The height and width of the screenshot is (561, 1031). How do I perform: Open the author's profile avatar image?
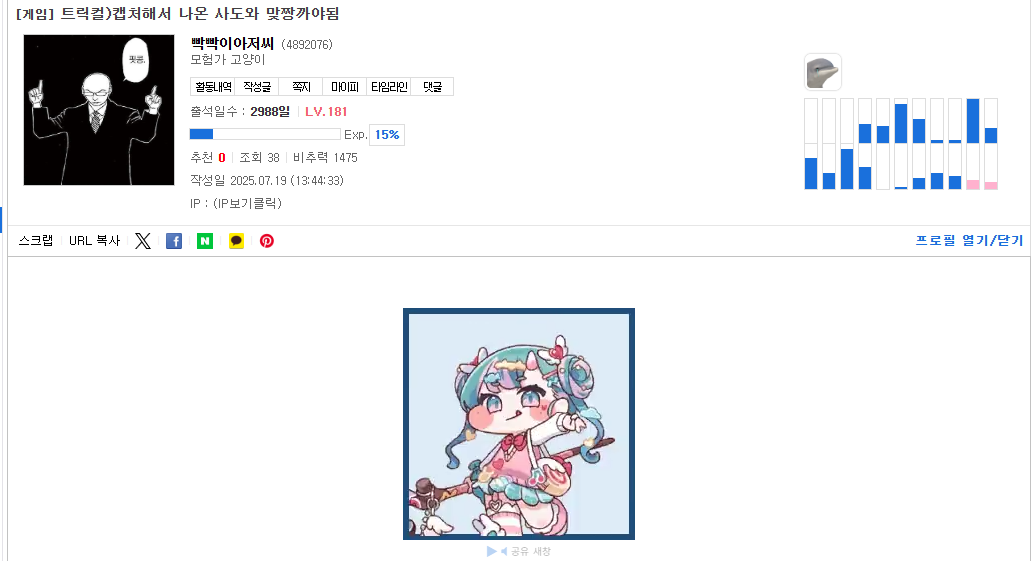pos(99,110)
